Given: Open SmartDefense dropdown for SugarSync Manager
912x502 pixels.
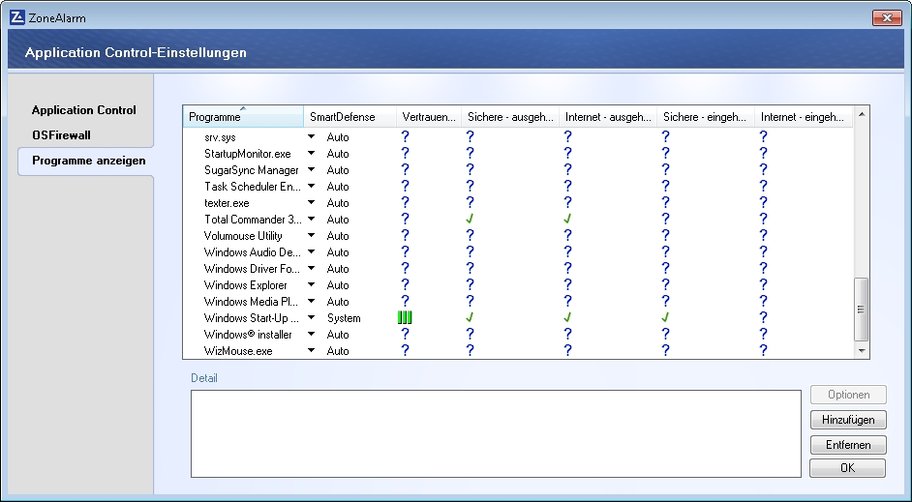Looking at the screenshot, I should (311, 170).
